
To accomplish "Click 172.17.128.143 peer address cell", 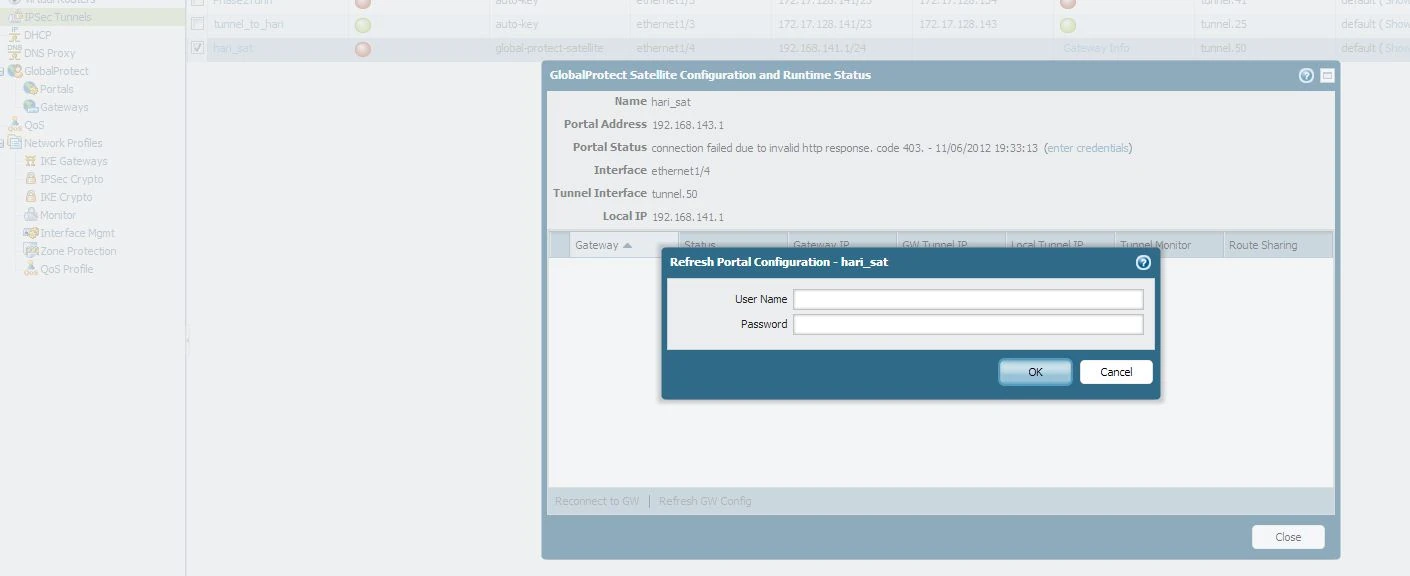I will coord(958,24).
